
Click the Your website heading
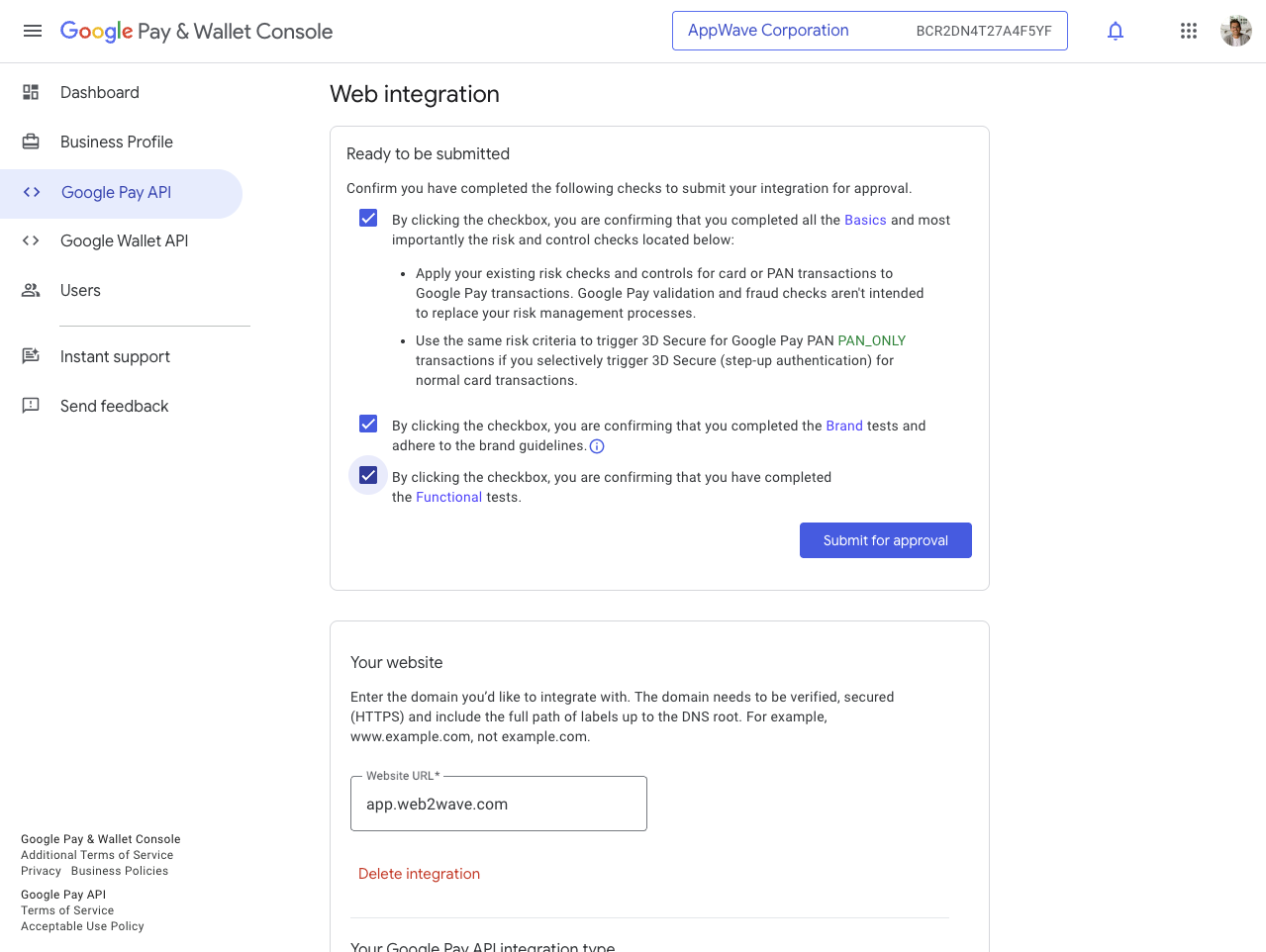397,662
